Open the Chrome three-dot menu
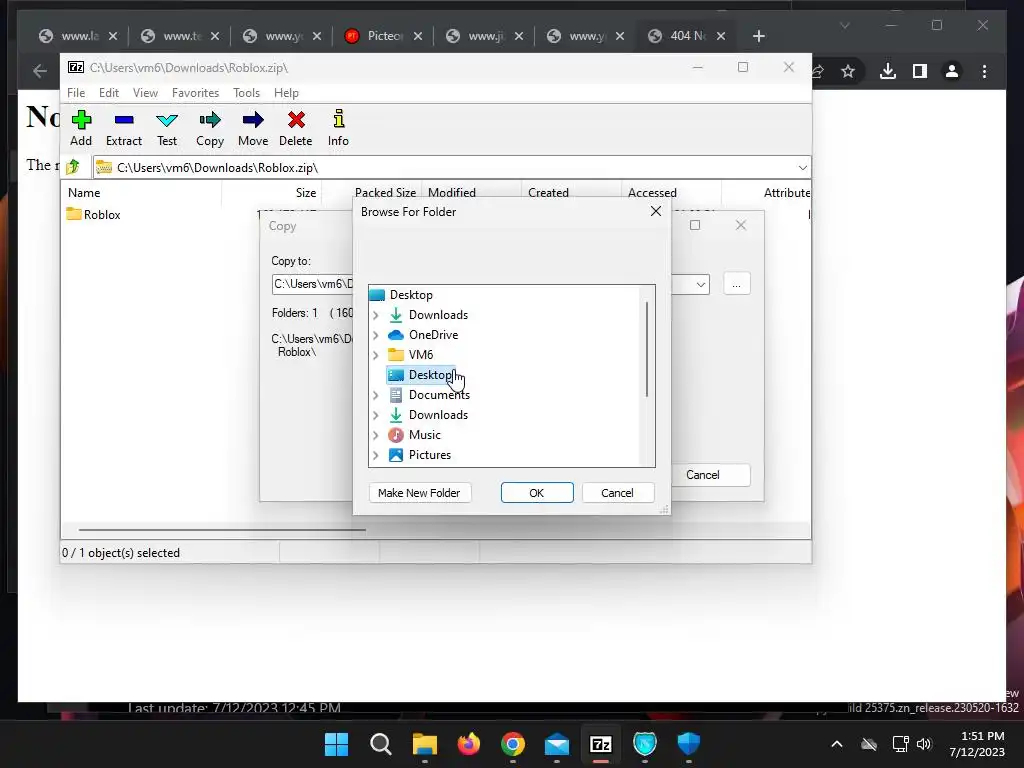1024x768 pixels. (984, 71)
